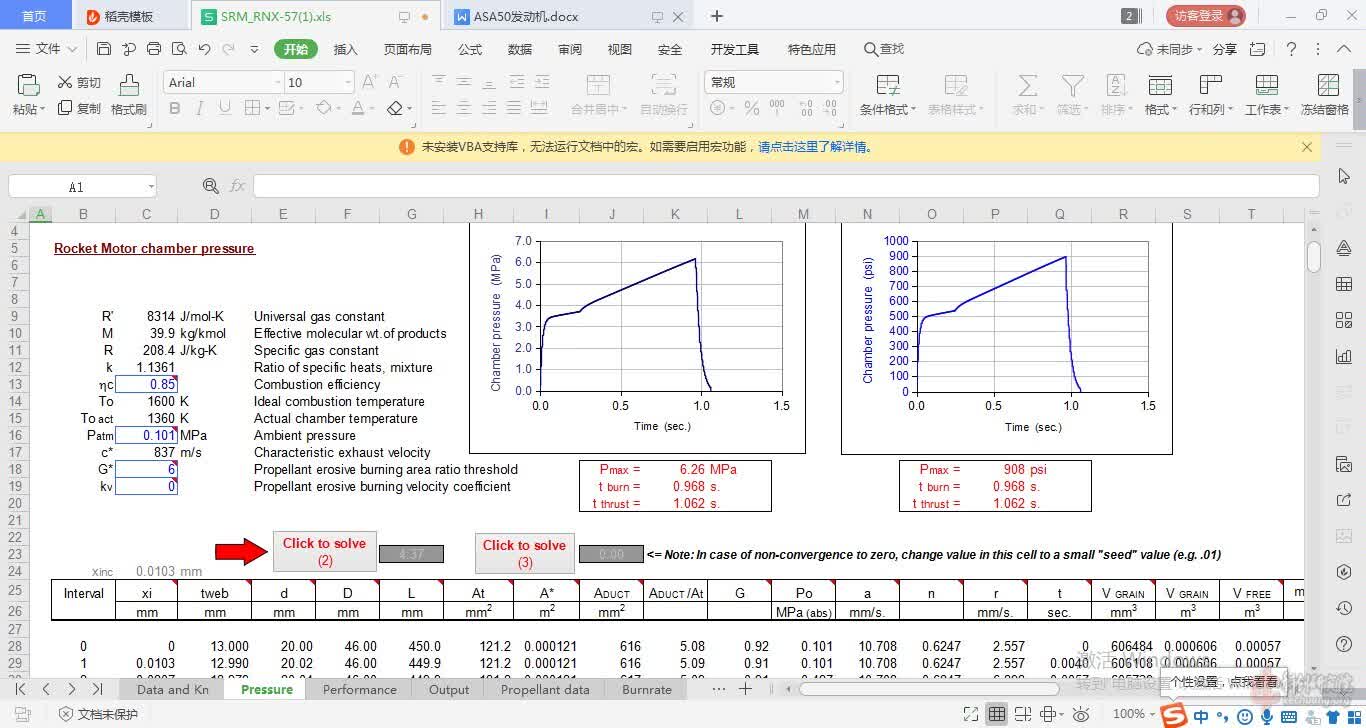This screenshot has width=1366, height=728.
Task: Open the help question mark icon
Action: pos(1291,49)
